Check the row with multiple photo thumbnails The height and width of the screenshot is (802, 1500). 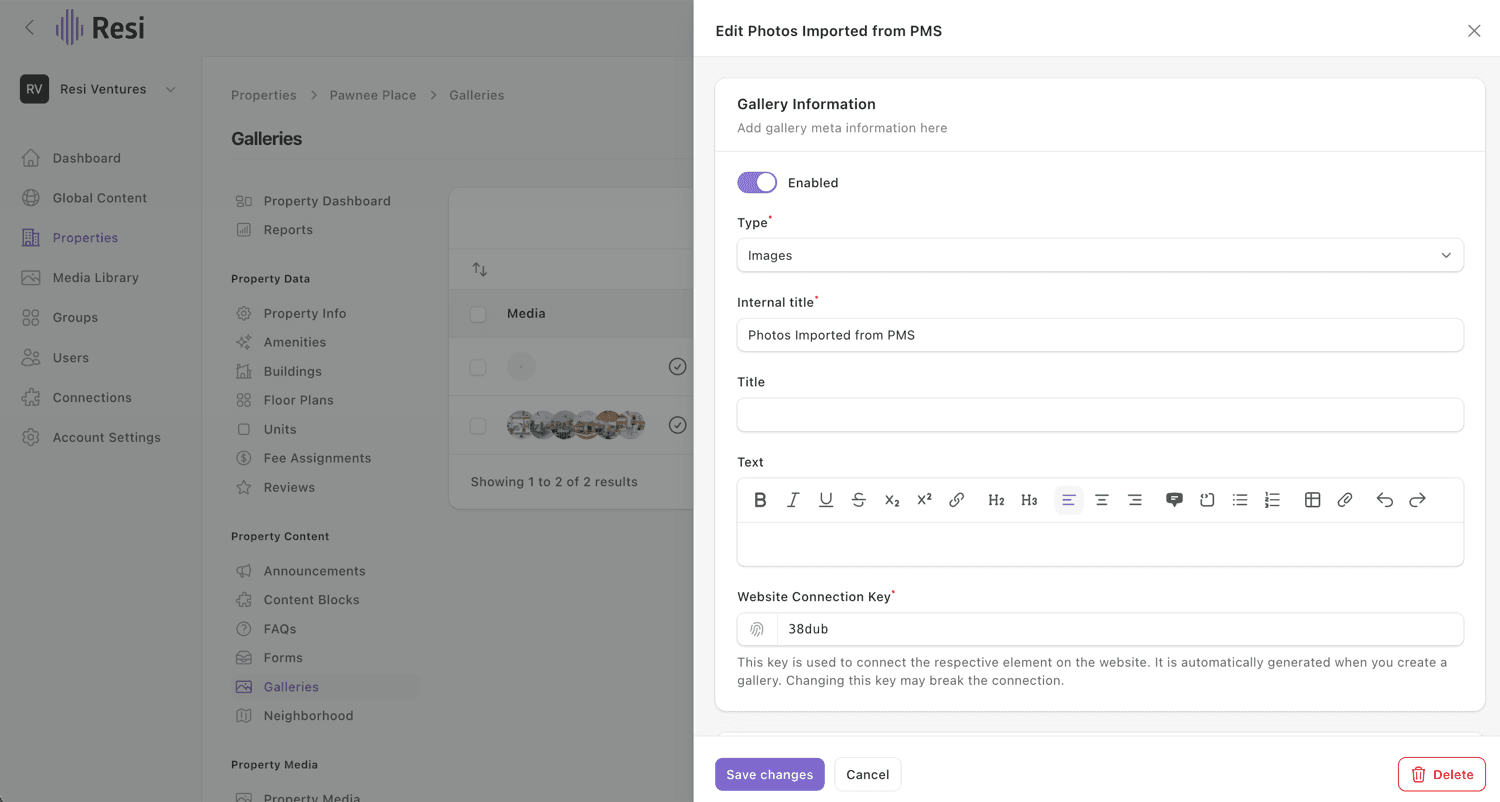pos(478,426)
